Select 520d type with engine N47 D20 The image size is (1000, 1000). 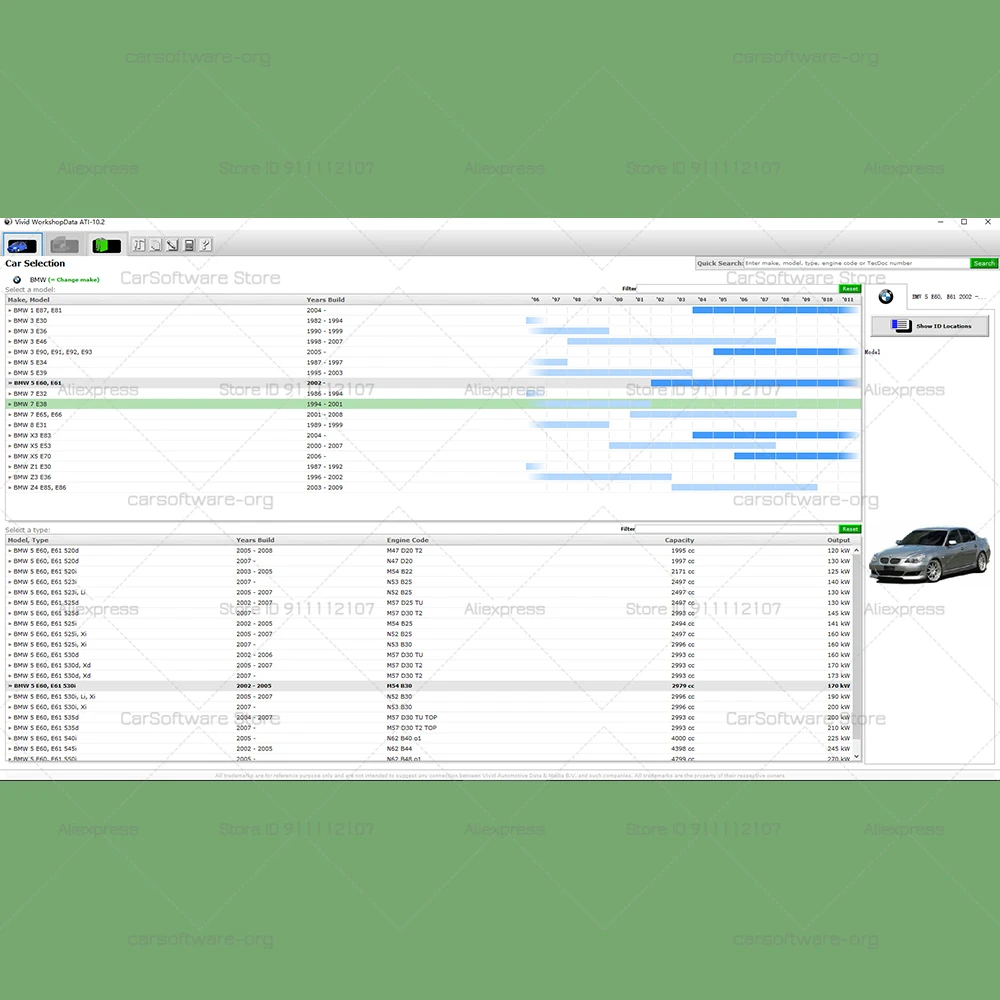pyautogui.click(x=429, y=561)
